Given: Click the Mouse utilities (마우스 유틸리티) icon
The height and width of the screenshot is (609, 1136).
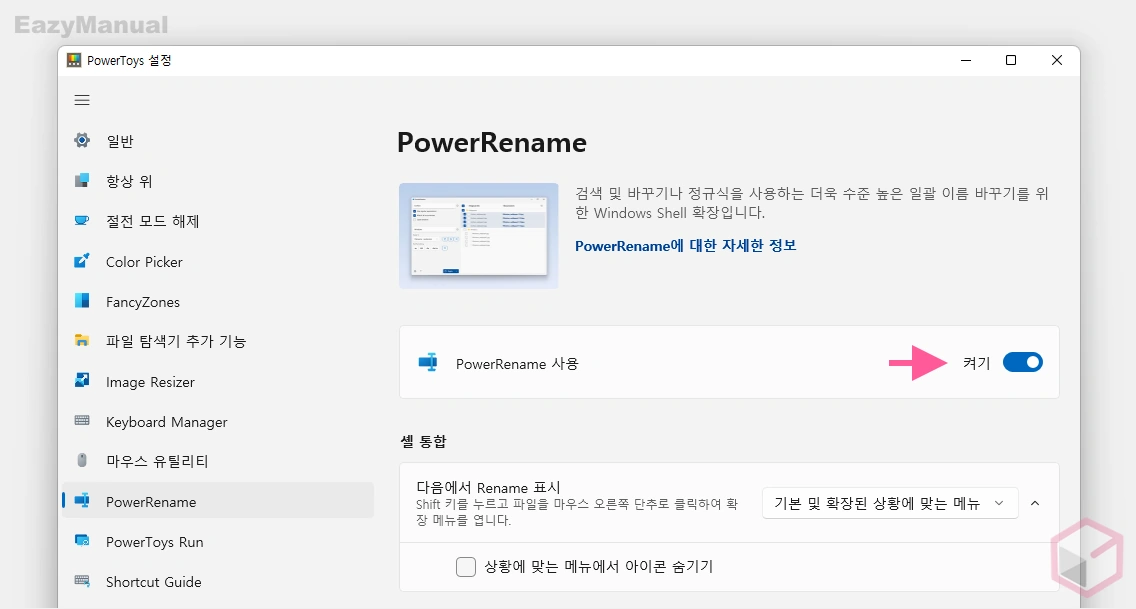Looking at the screenshot, I should pos(82,460).
